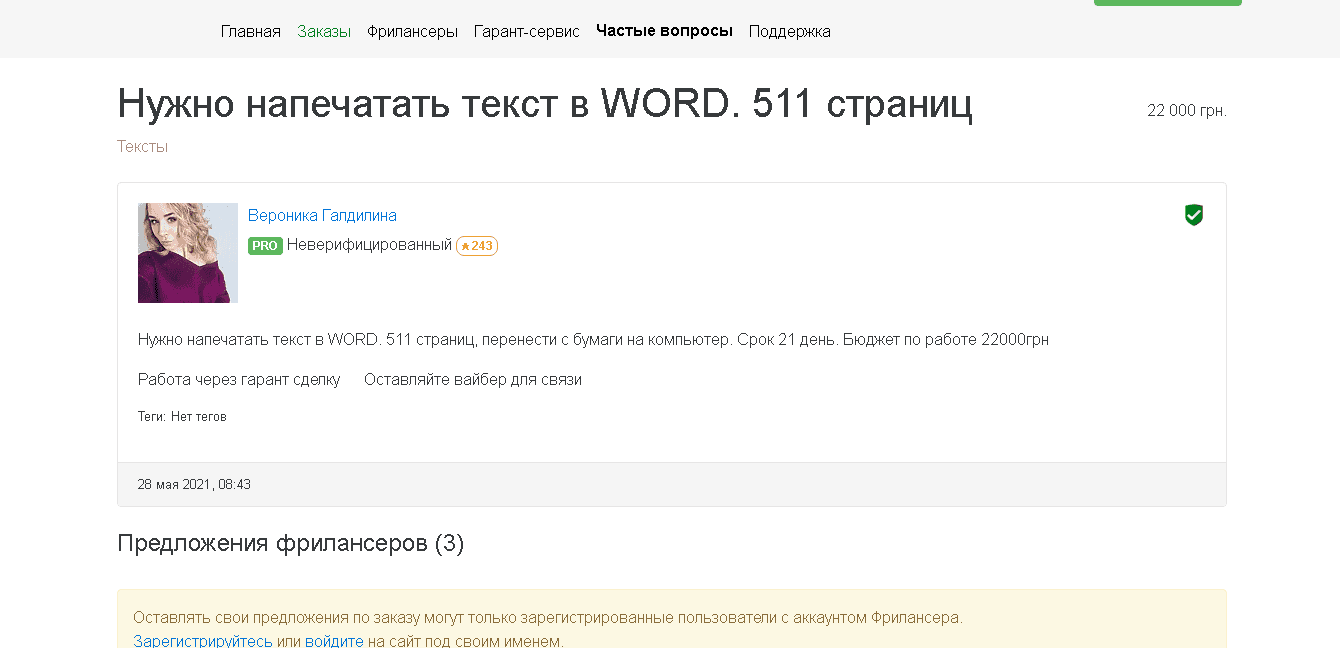Click the orange 243 rating badge
Viewport: 1340px width, 648px height.
477,246
